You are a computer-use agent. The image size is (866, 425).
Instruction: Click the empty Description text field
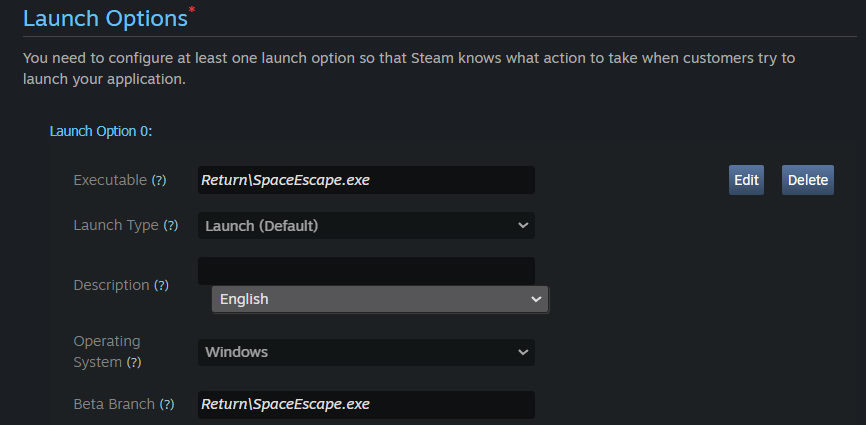[366, 270]
